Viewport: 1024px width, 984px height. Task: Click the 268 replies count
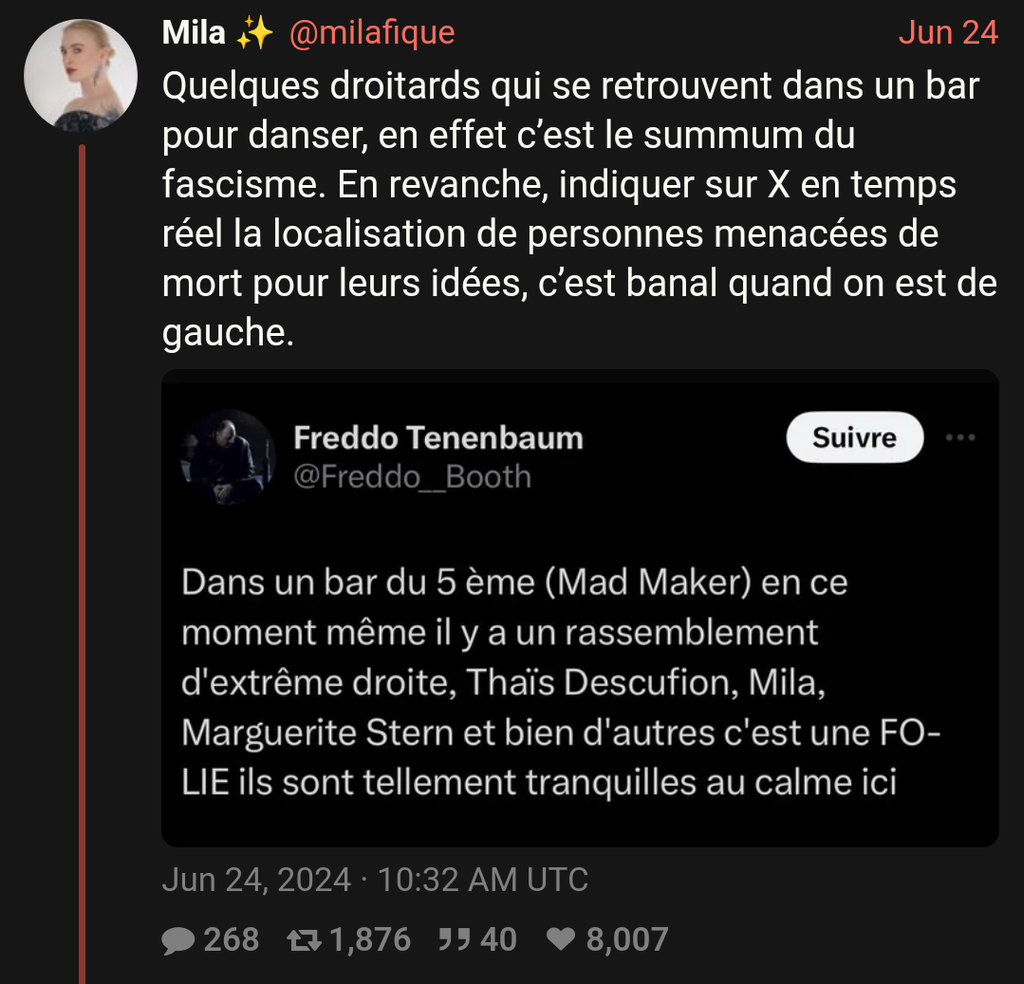[231, 939]
